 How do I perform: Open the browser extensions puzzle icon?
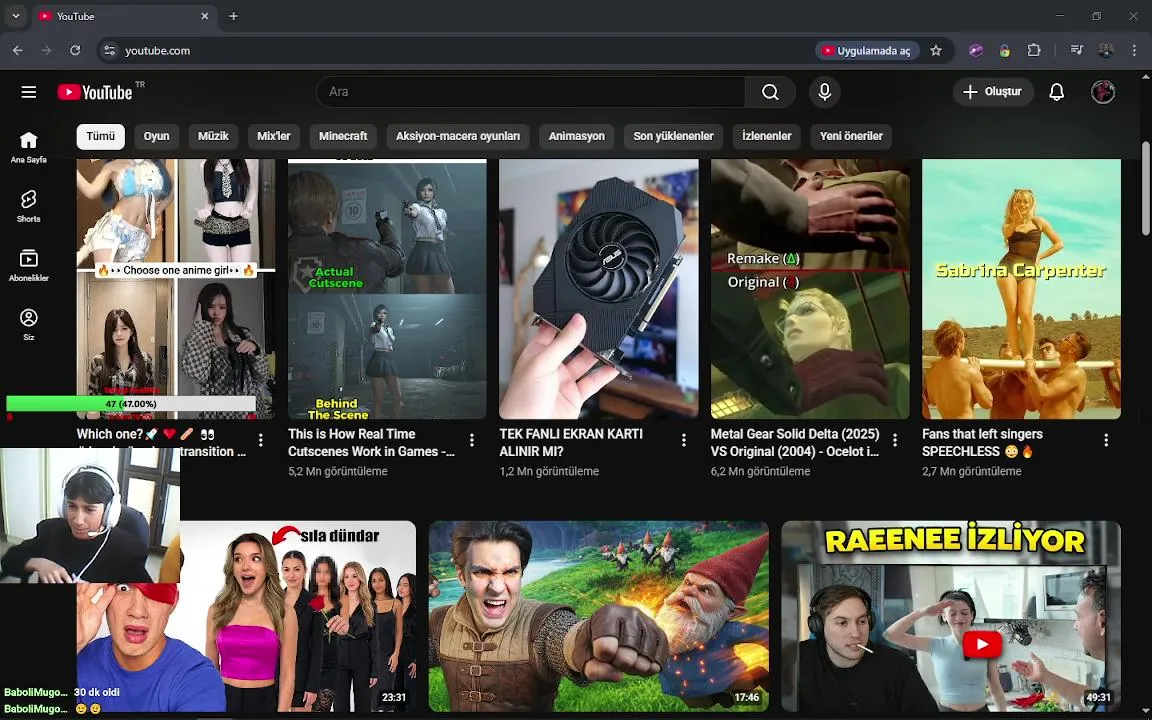[x=1034, y=51]
